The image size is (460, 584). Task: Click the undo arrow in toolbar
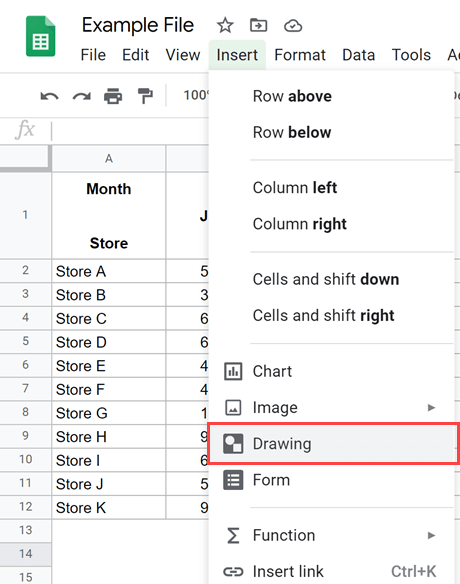49,96
